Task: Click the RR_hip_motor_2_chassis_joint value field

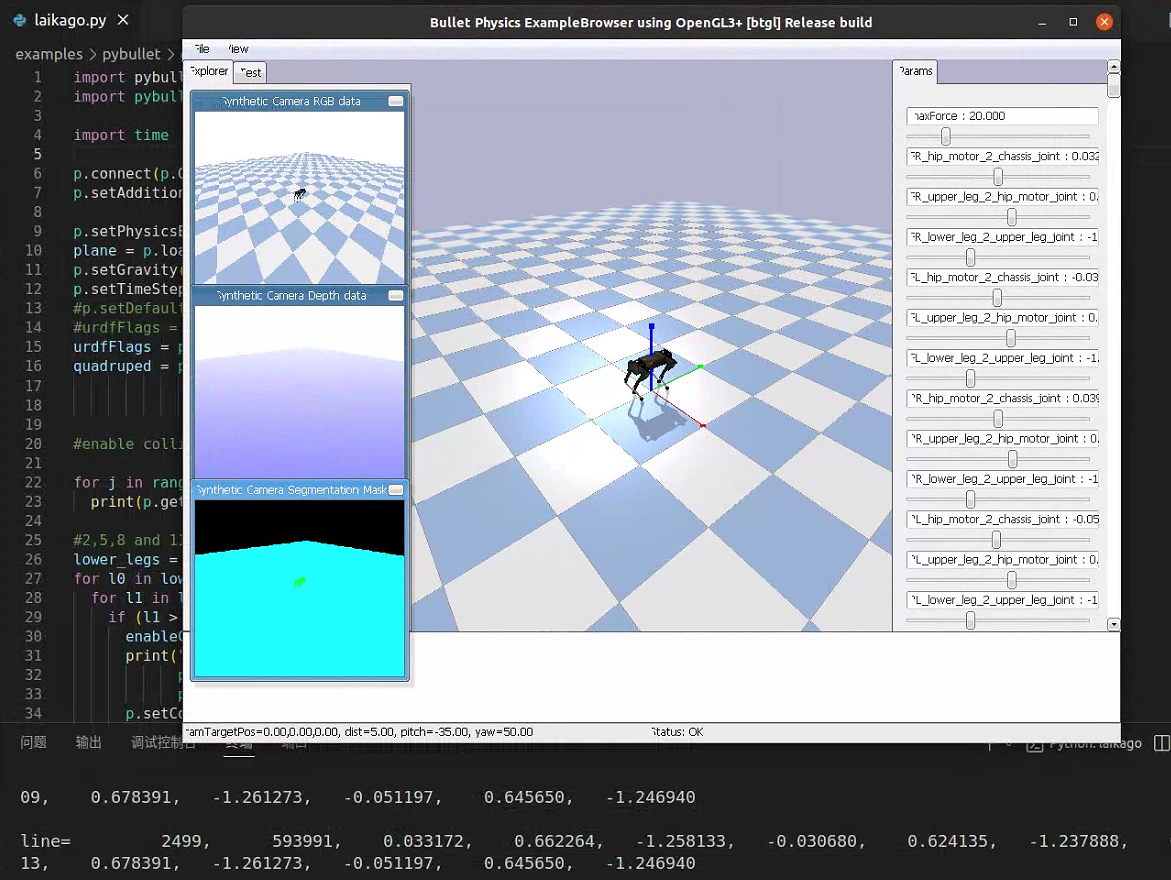Action: coord(1002,398)
